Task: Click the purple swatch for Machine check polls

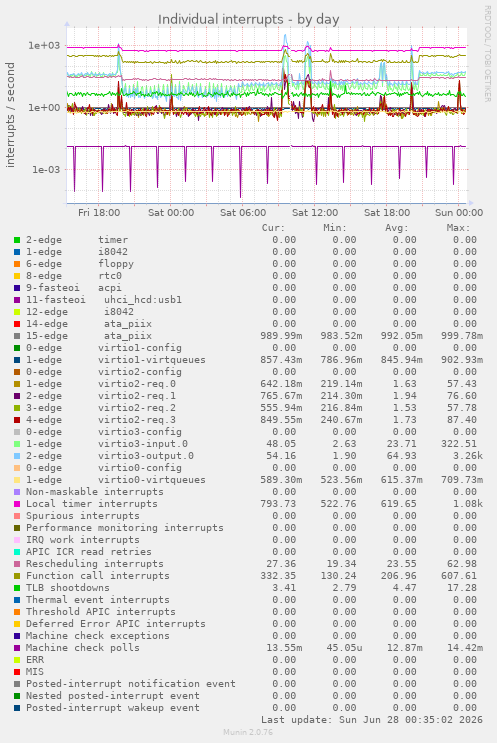Action: 17,648
